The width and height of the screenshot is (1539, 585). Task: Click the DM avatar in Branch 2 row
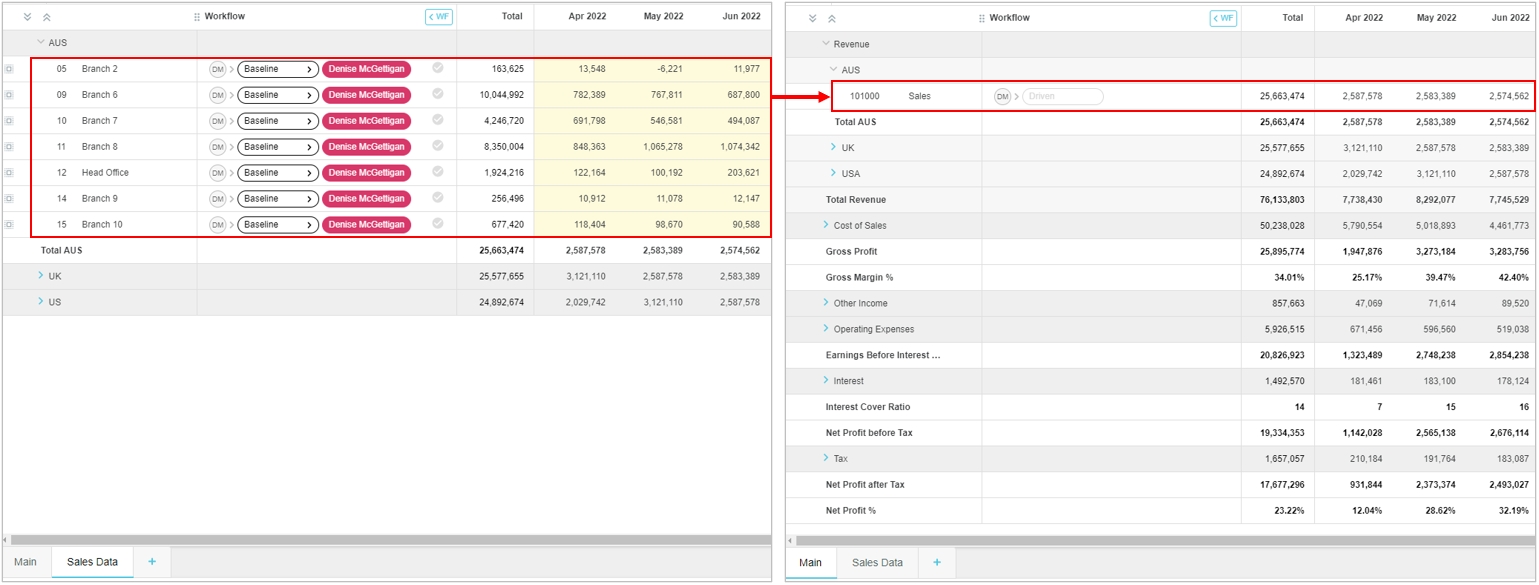coord(217,69)
